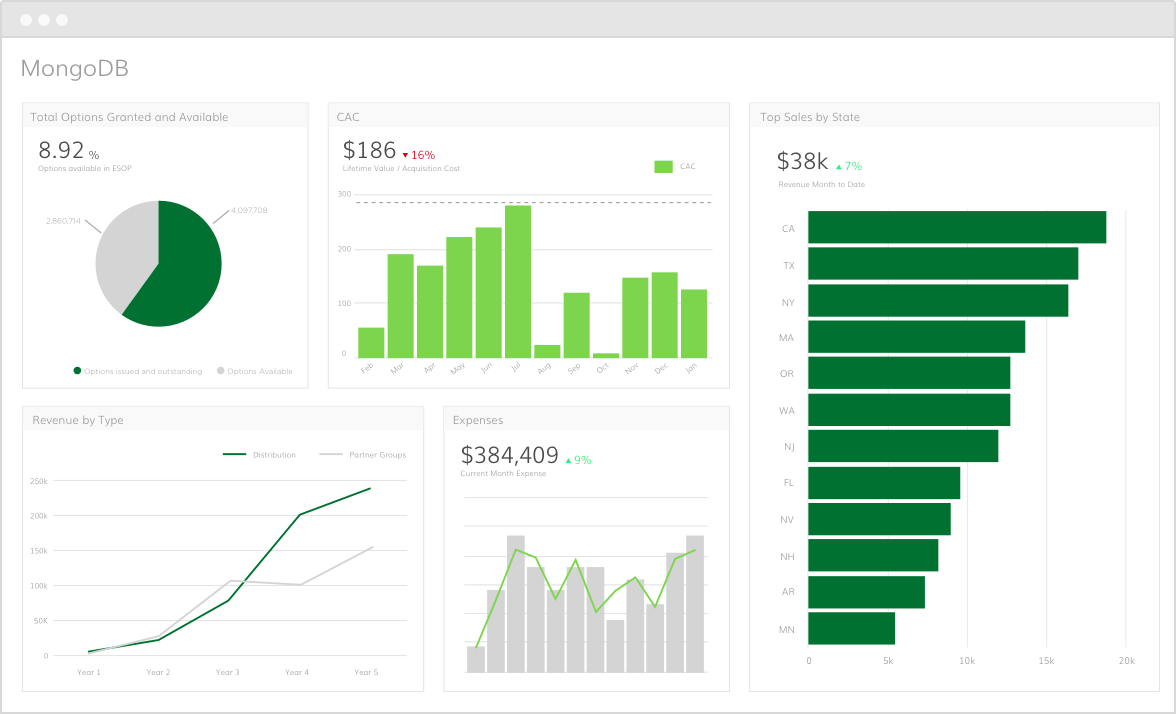Open the Top Sales by State panel header
The width and height of the screenshot is (1176, 714).
click(x=810, y=117)
